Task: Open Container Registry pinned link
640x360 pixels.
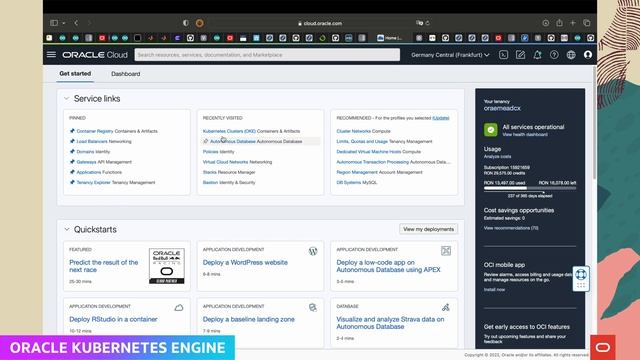Action: point(95,131)
